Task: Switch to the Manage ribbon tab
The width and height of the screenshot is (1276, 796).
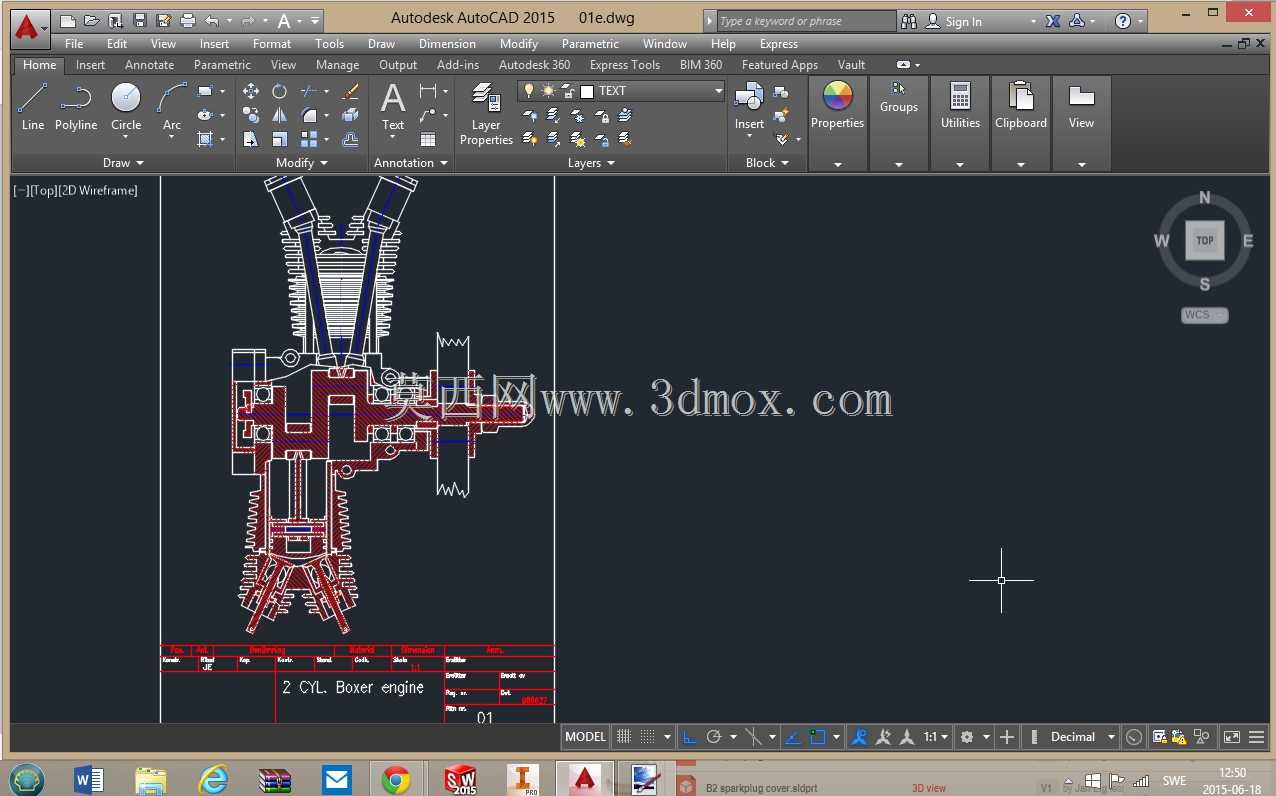Action: coord(337,65)
